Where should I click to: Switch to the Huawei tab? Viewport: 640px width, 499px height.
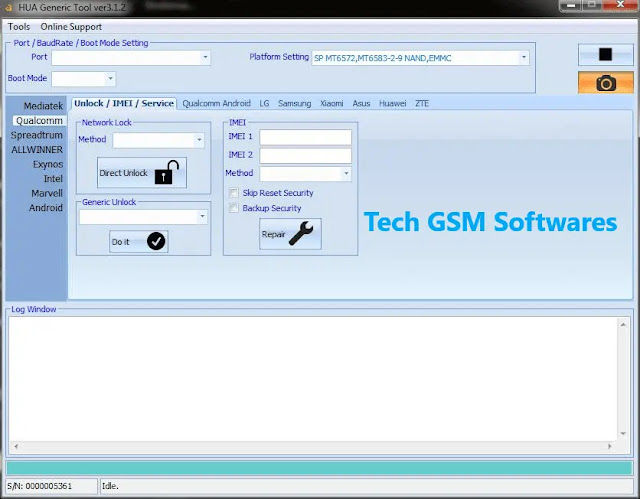[x=392, y=104]
